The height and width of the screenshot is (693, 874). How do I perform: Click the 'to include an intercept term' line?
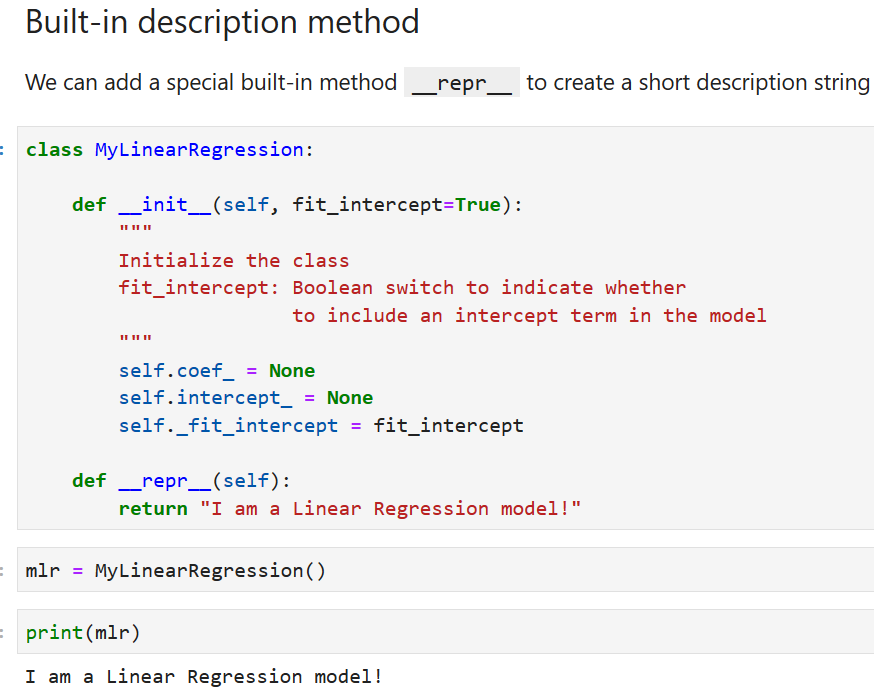coord(529,316)
